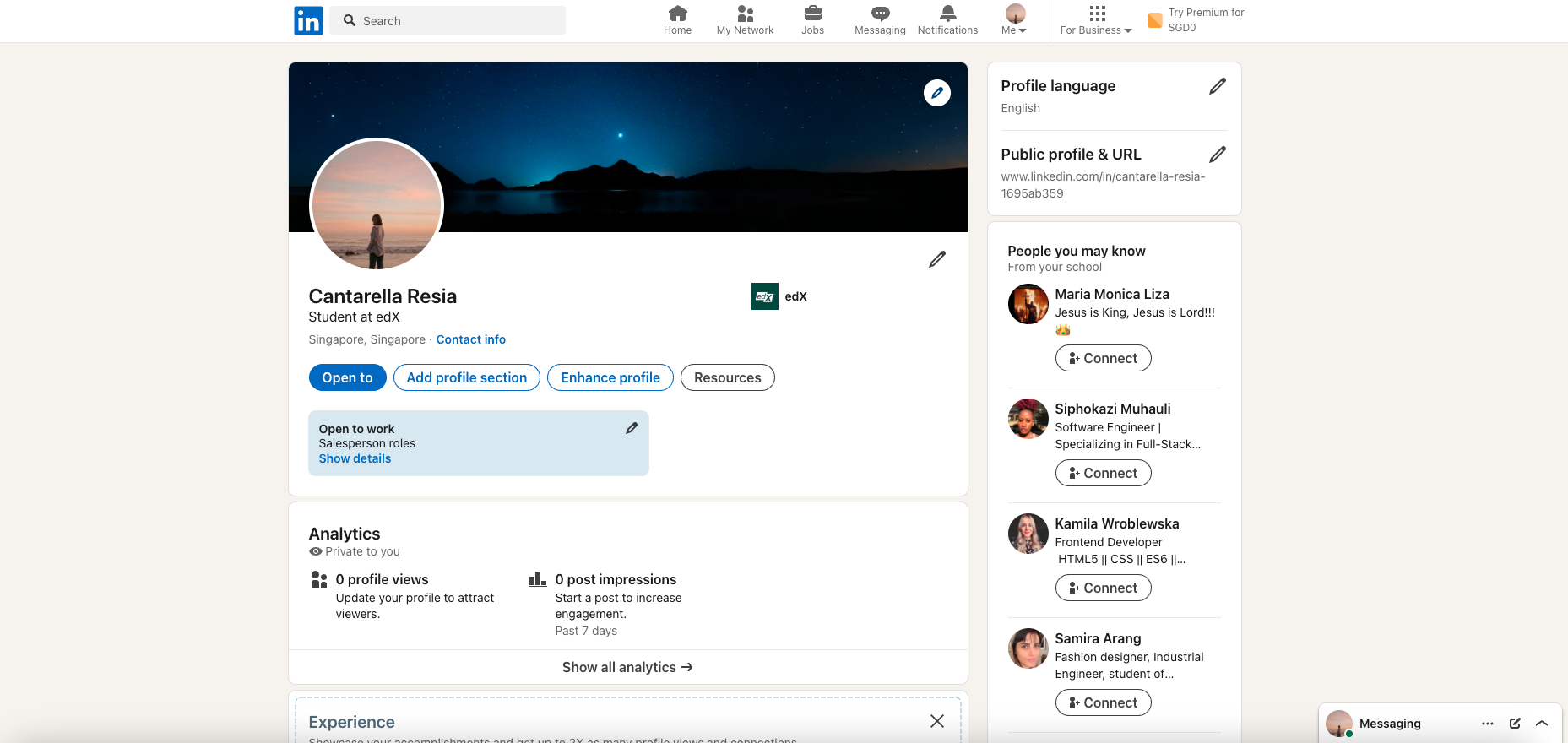1568x743 pixels.
Task: Connect with Kamila Wroblewska
Action: pos(1103,588)
